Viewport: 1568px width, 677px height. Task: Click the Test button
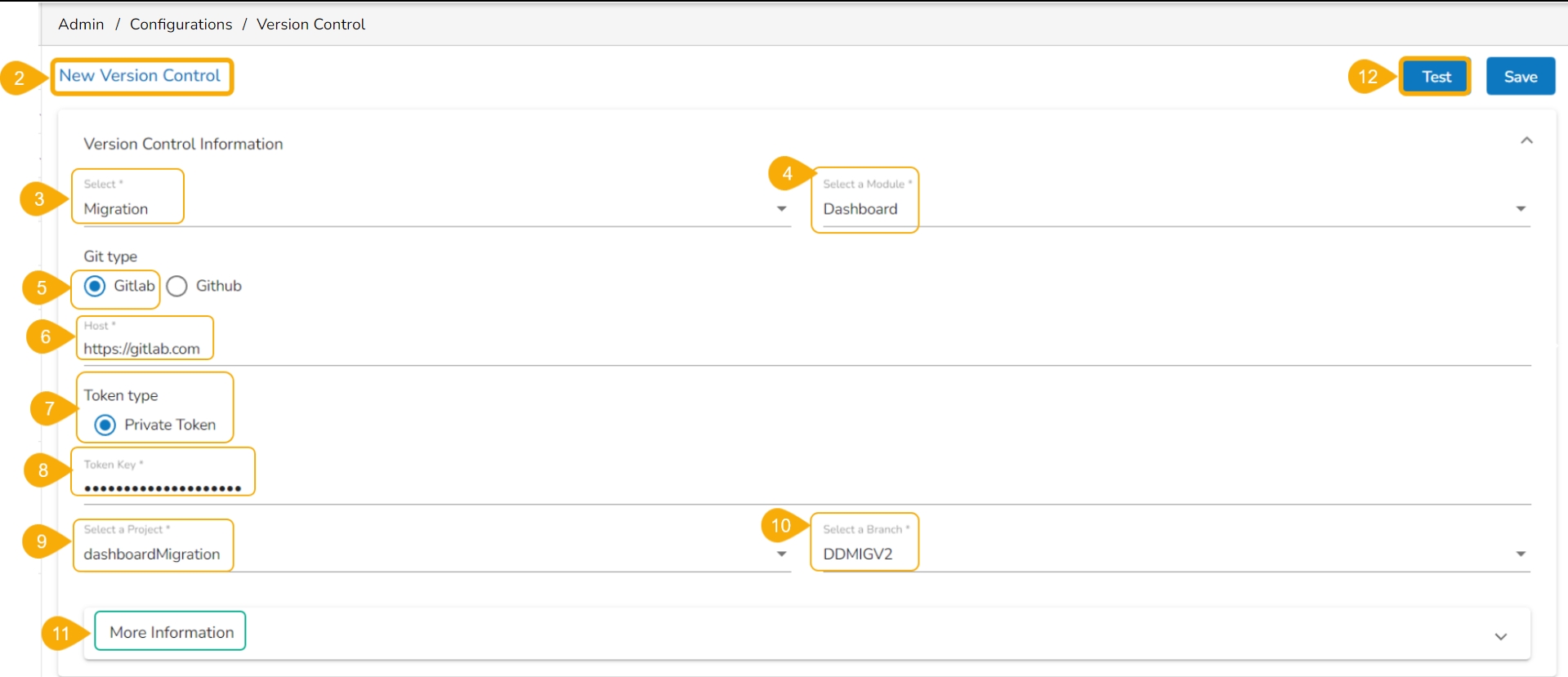1436,77
